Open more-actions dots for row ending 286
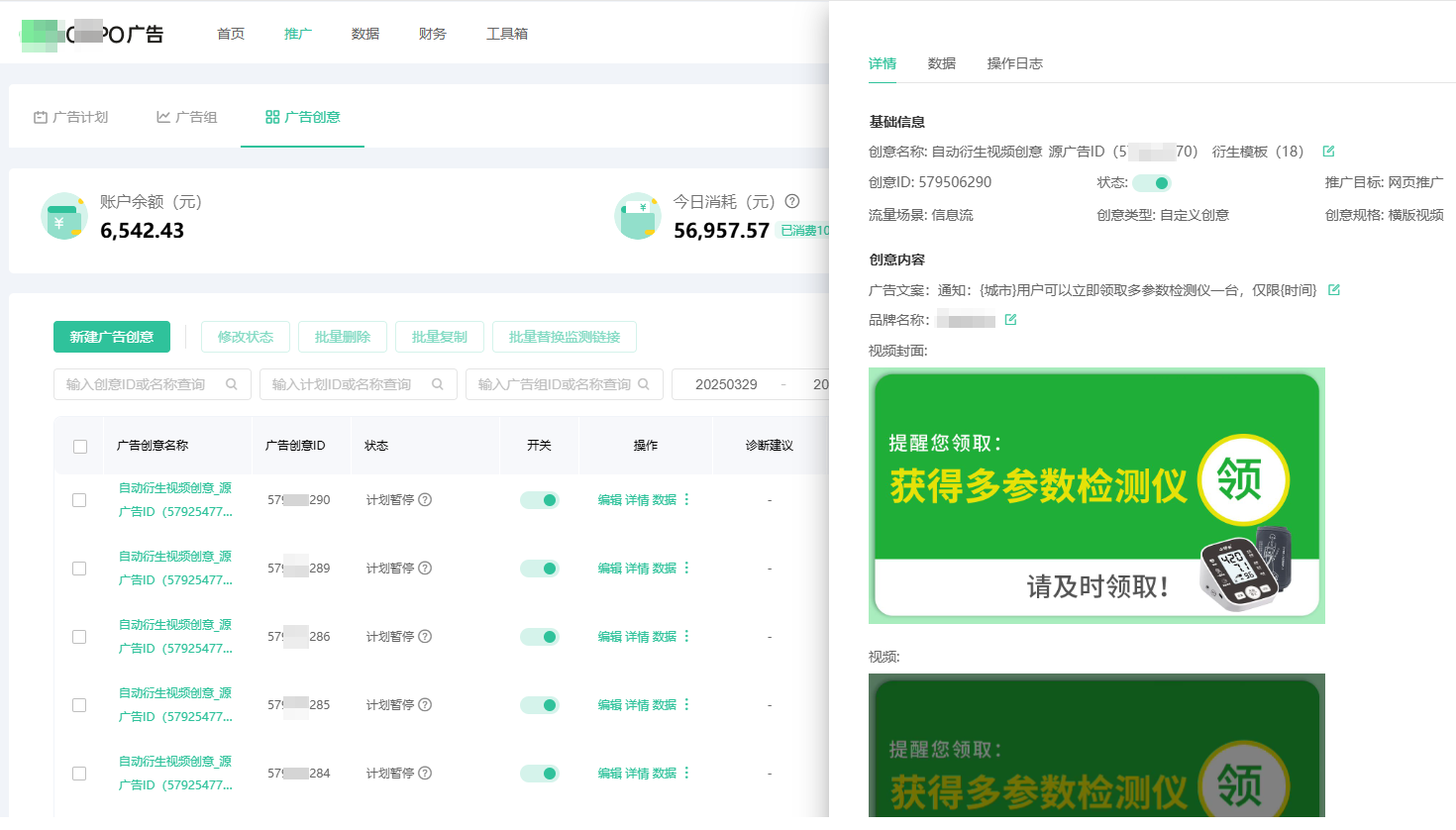Screen dimensions: 1456x830 click(686, 636)
